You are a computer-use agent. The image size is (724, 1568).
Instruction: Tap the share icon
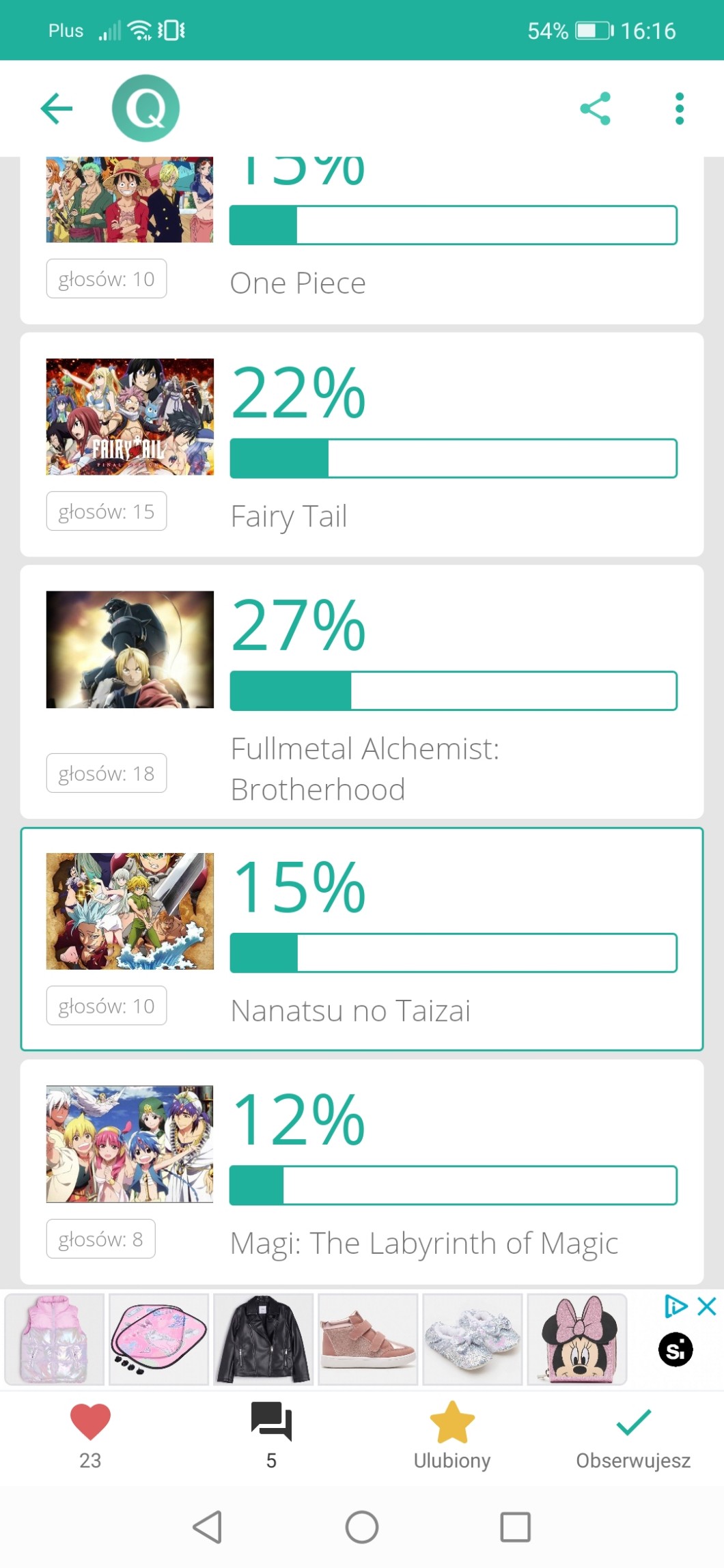[x=595, y=109]
